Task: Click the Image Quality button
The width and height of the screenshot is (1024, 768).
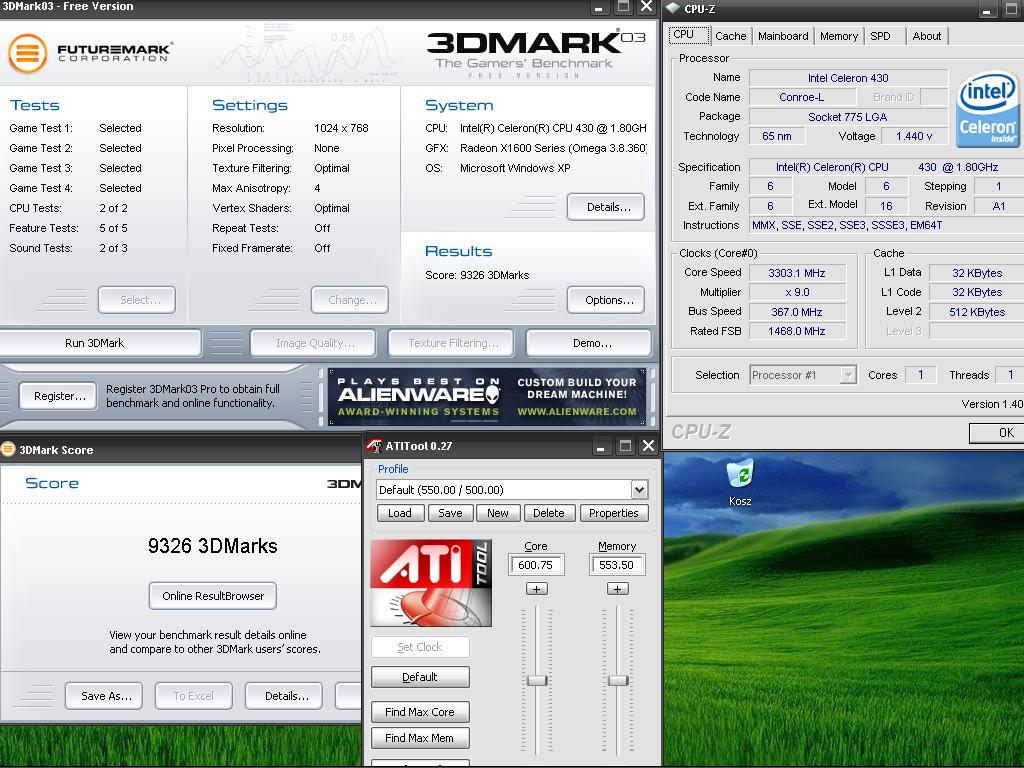Action: (313, 343)
